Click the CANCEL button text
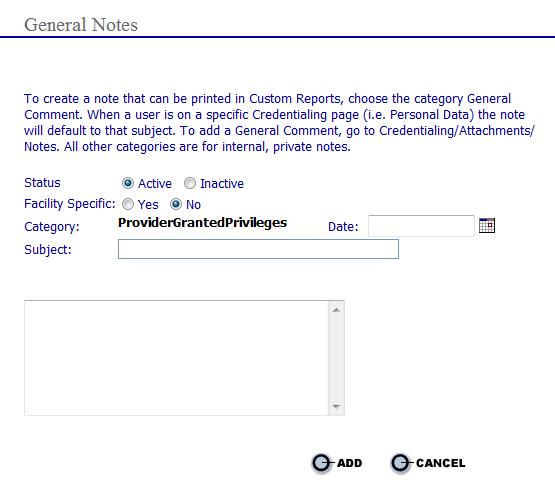 click(441, 463)
